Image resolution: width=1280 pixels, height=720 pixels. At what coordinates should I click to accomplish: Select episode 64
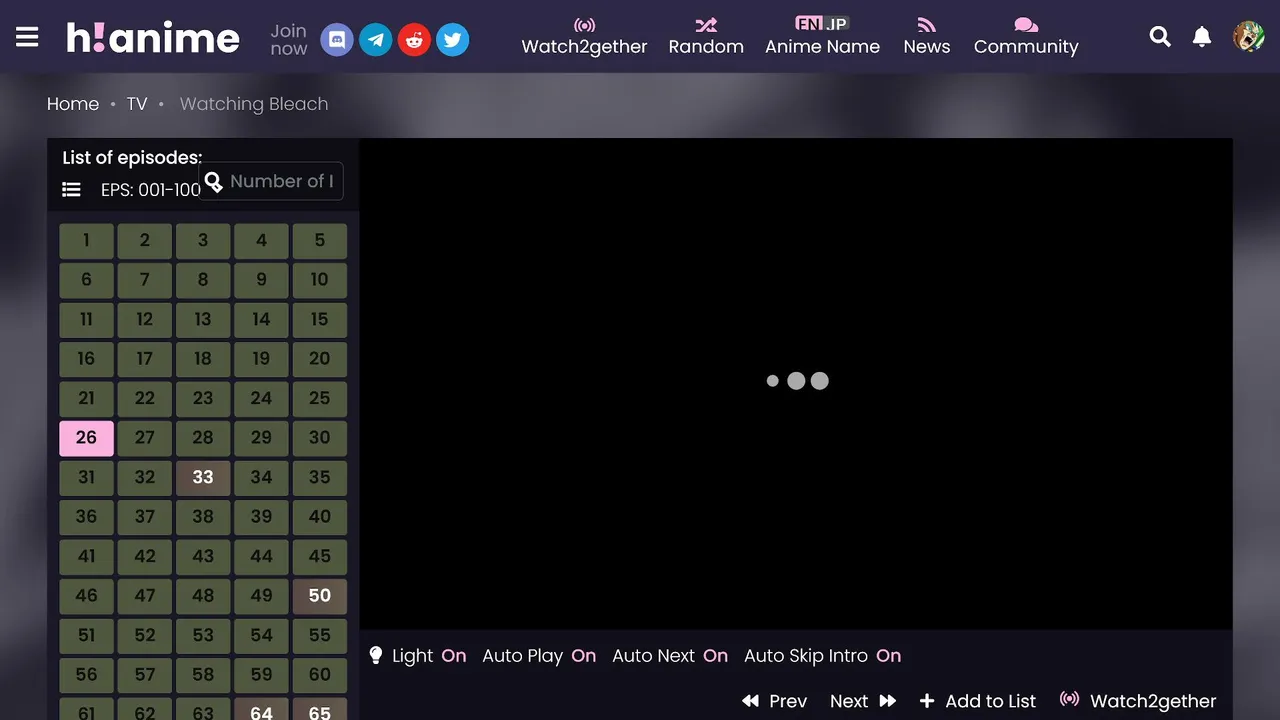point(261,709)
